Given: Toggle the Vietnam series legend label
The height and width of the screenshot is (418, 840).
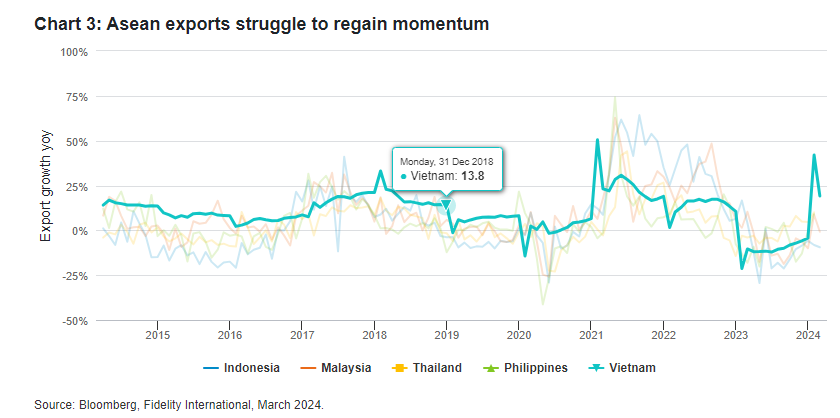Looking at the screenshot, I should (632, 368).
